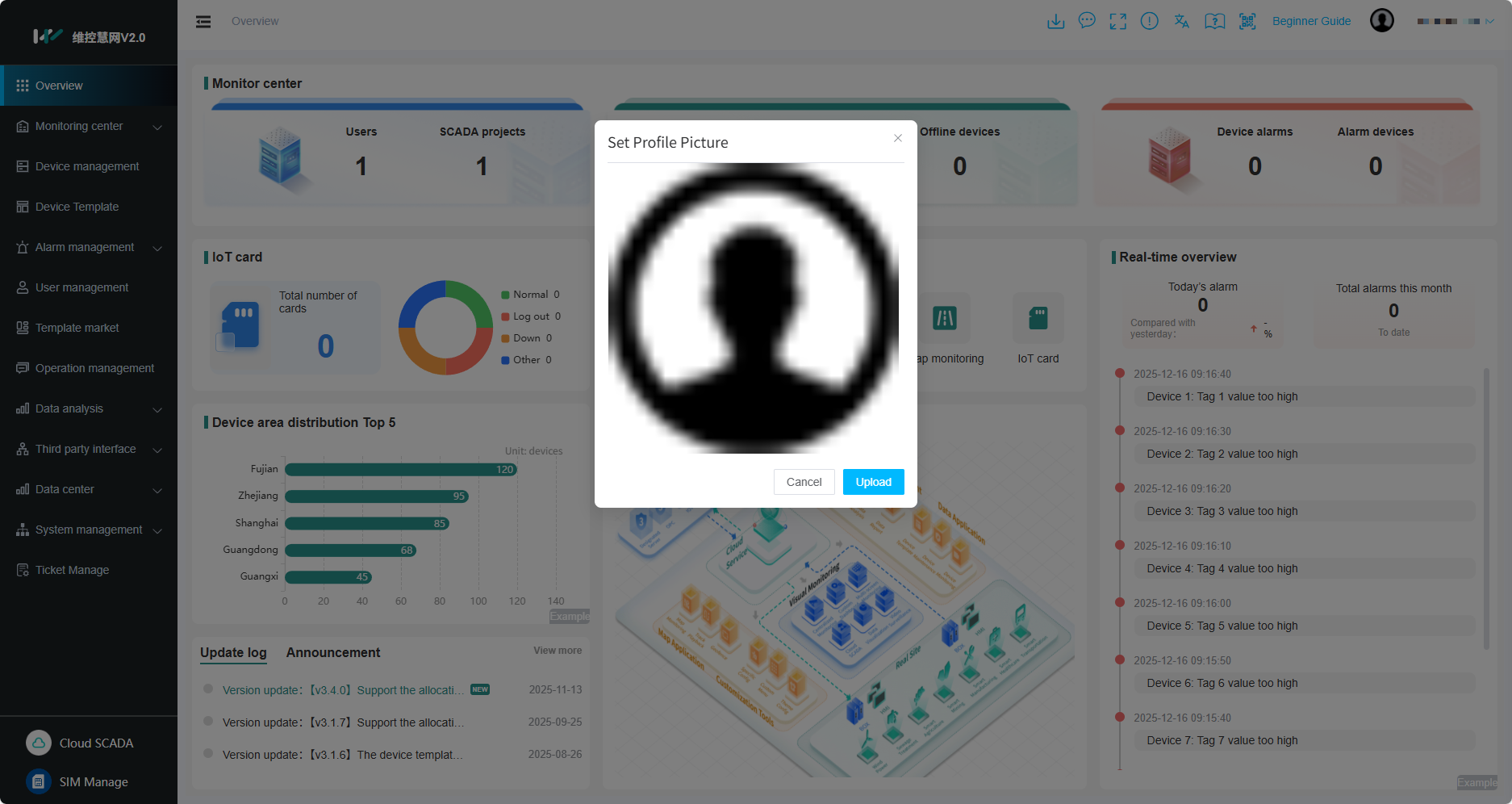
Task: Click the Third party interface icon
Action: pos(23,449)
